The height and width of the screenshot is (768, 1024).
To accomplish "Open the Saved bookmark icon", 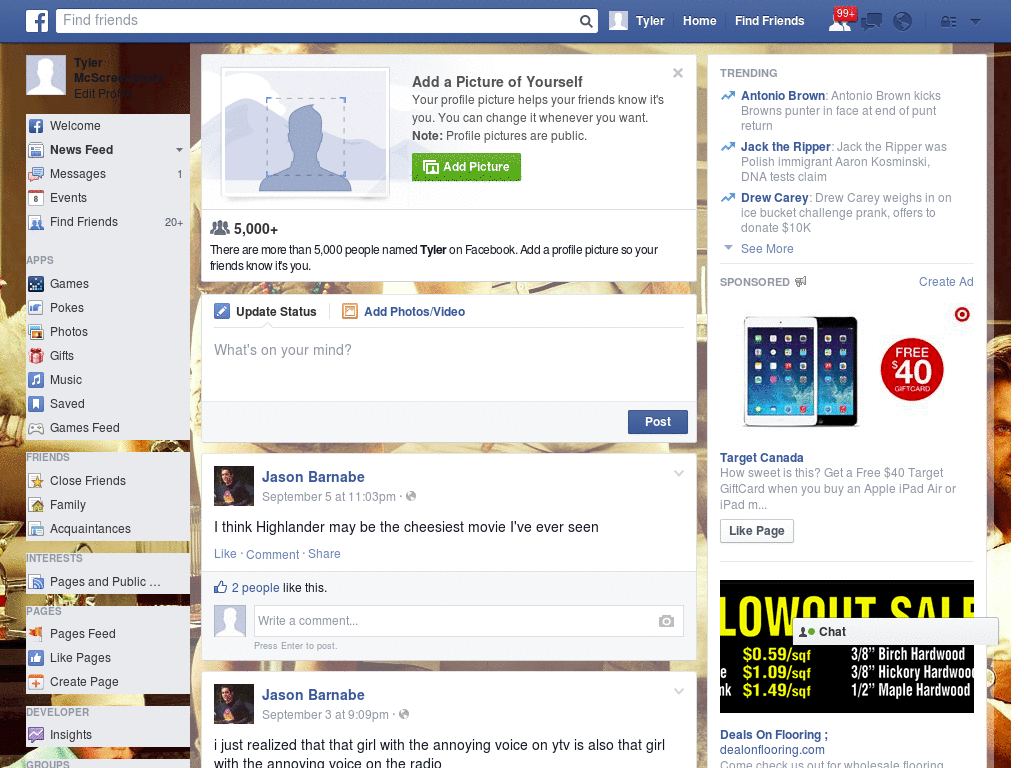I will click(x=36, y=404).
